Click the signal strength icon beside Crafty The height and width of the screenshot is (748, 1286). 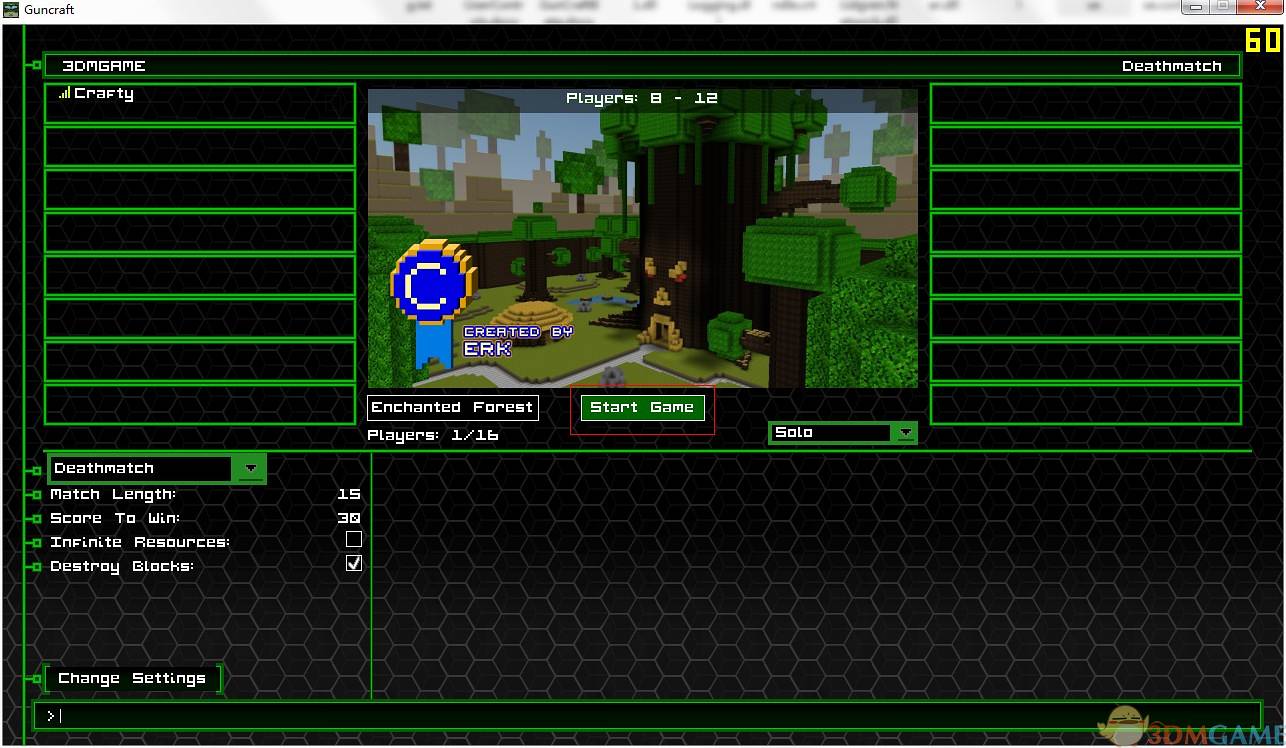64,92
